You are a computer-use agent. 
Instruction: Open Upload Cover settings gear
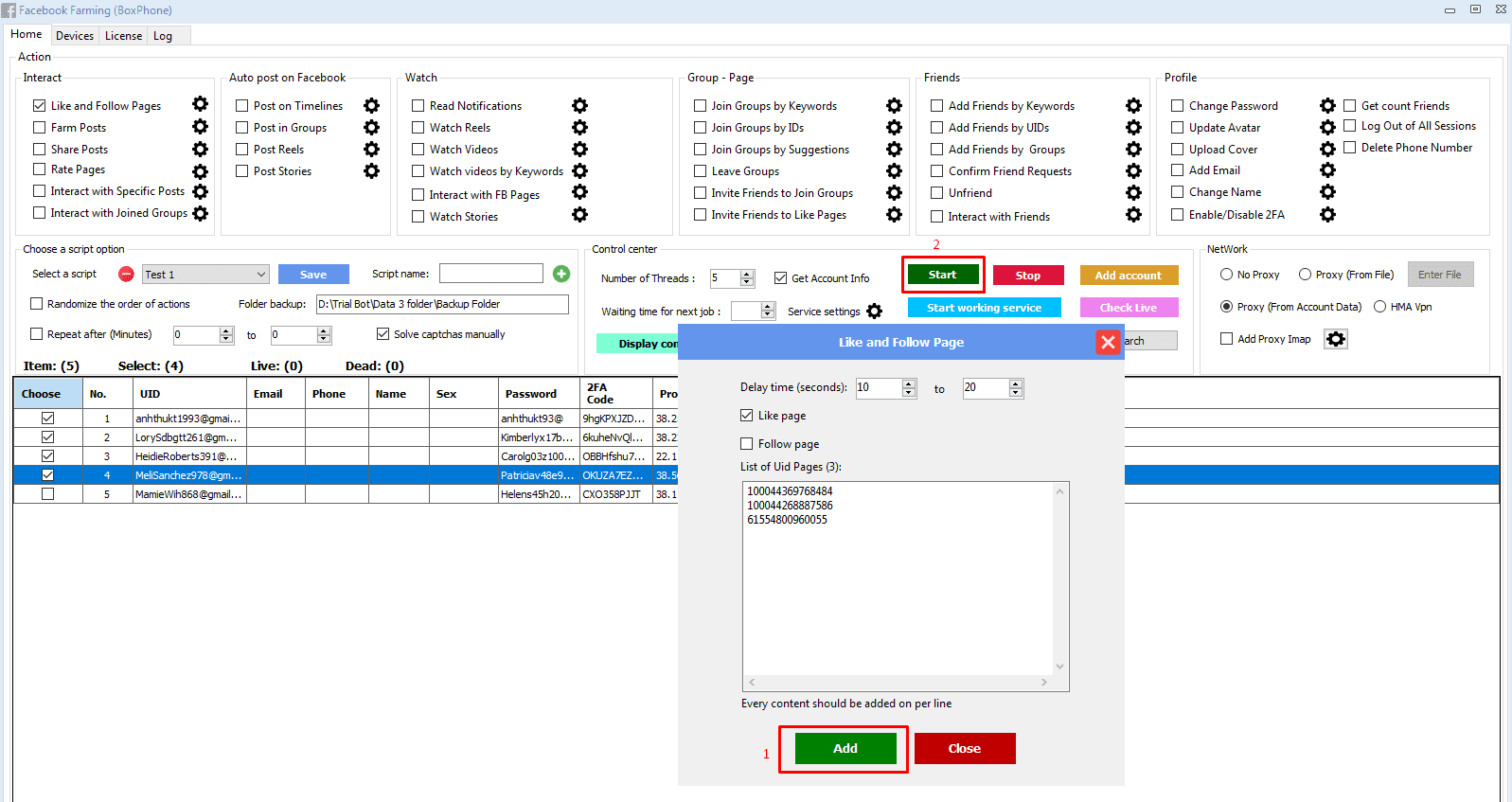1327,149
